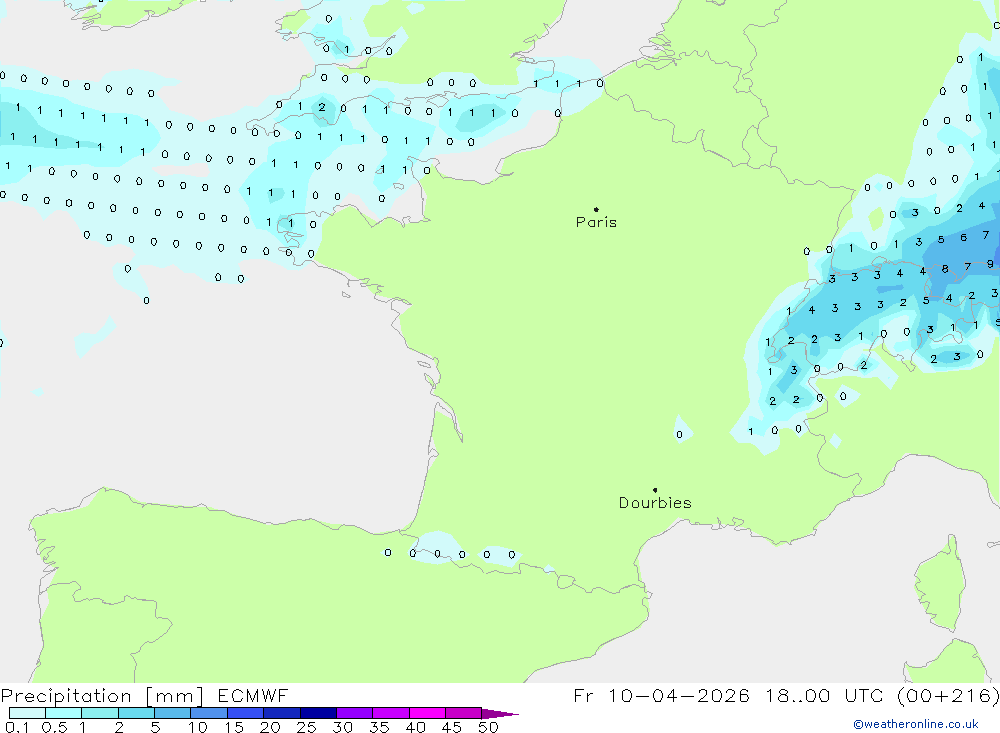Image resolution: width=1000 pixels, height=733 pixels.
Task: Click the legend label '25'
Action: 307,727
